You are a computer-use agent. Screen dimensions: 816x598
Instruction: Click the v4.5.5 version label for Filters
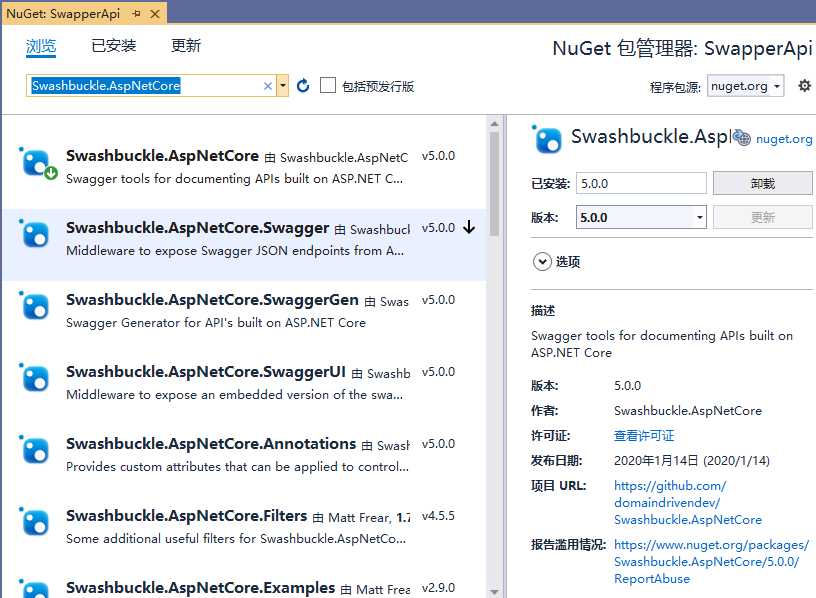pyautogui.click(x=438, y=516)
